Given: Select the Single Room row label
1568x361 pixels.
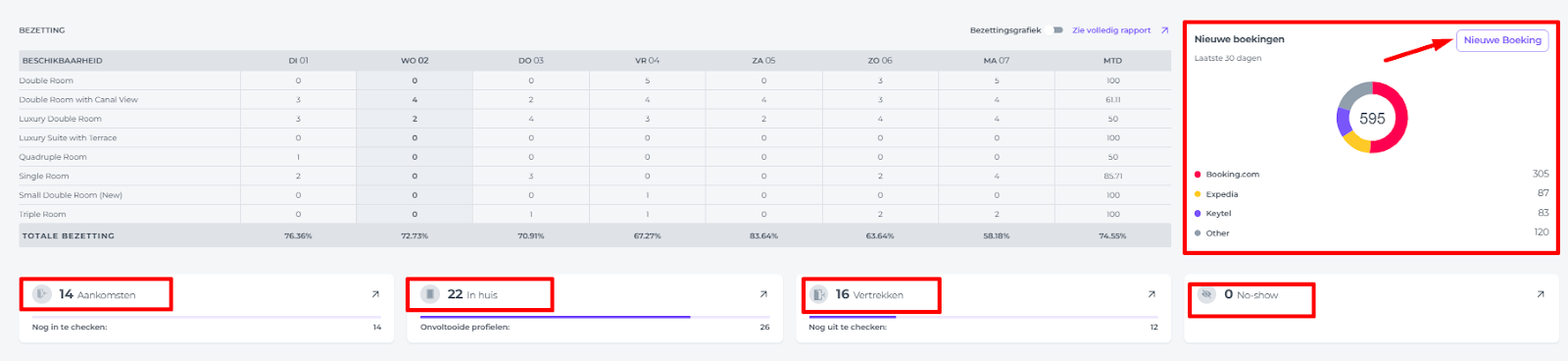Looking at the screenshot, I should click(44, 177).
